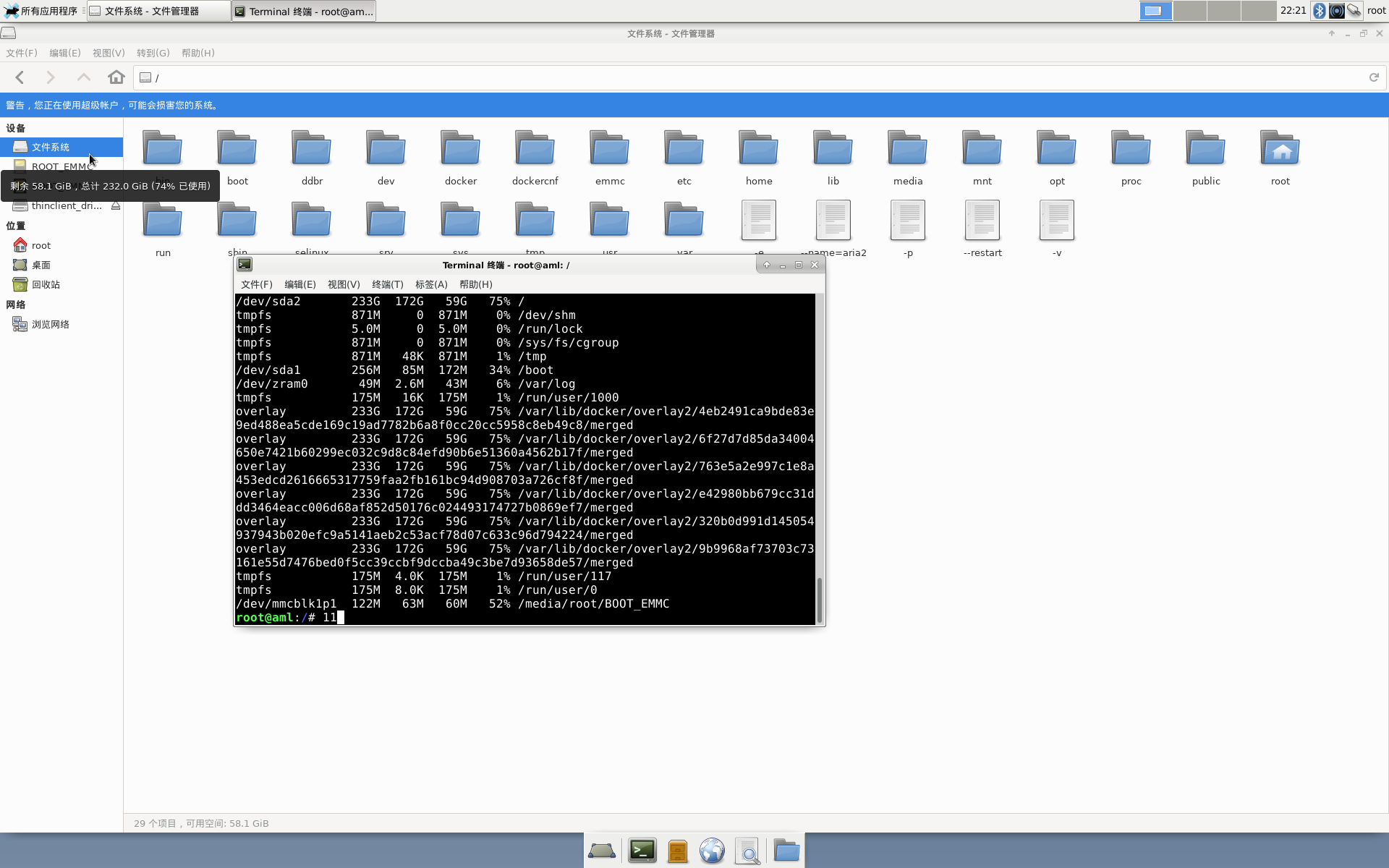1389x868 pixels.
Task: Open folder launcher in bottom dock
Action: 786,851
